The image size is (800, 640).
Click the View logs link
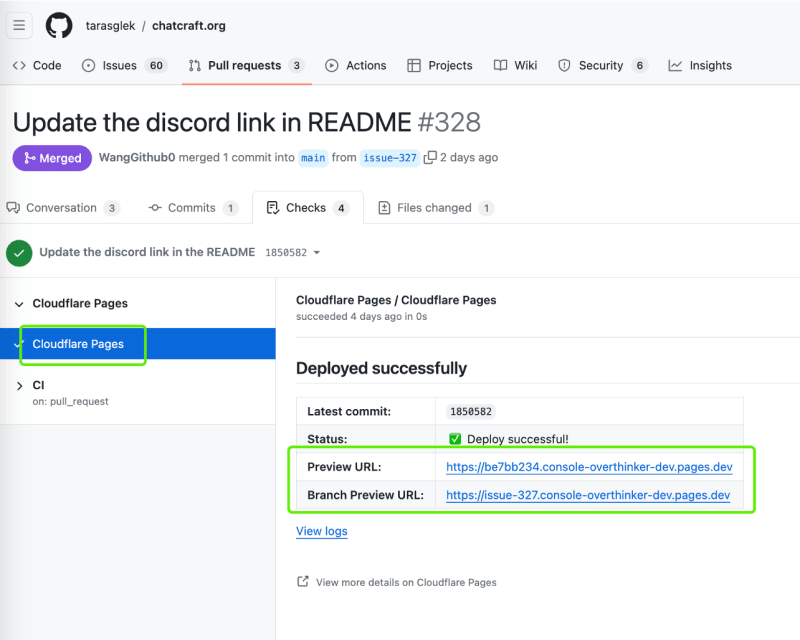(321, 531)
